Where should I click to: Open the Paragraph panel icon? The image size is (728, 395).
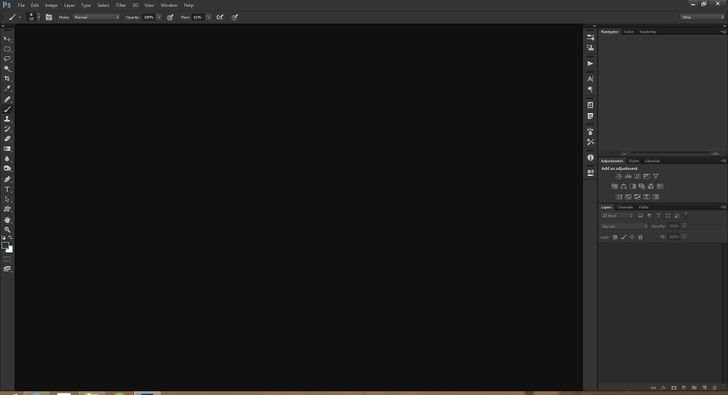click(x=590, y=90)
